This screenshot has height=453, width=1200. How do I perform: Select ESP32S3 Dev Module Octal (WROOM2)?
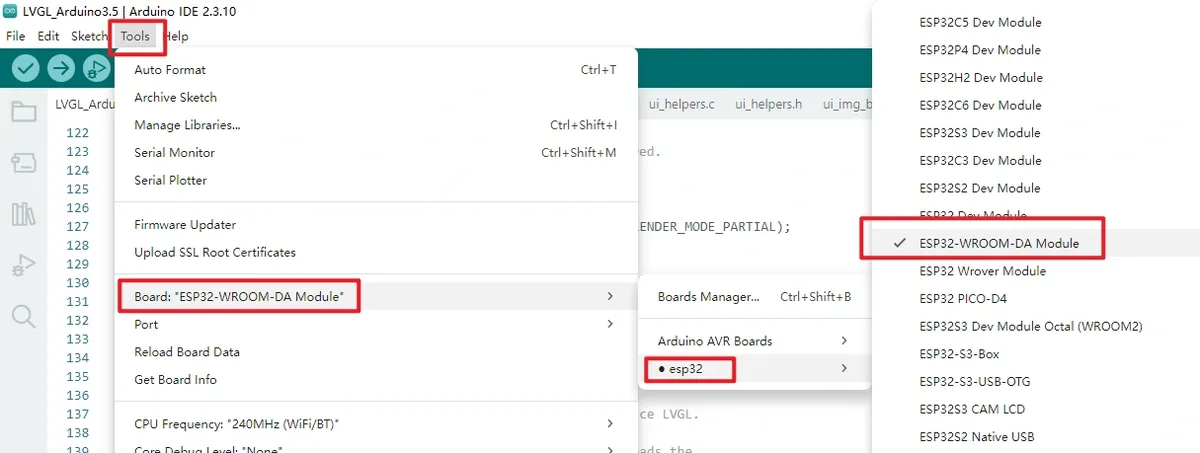click(1036, 326)
